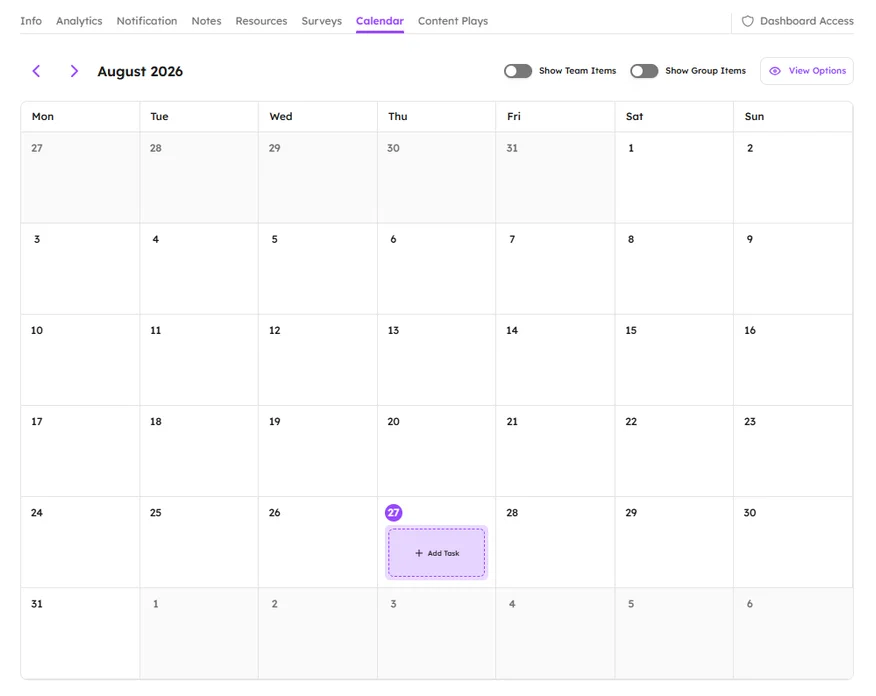Select Sunday August 2 cell
Image resolution: width=876 pixels, height=696 pixels.
coord(793,178)
